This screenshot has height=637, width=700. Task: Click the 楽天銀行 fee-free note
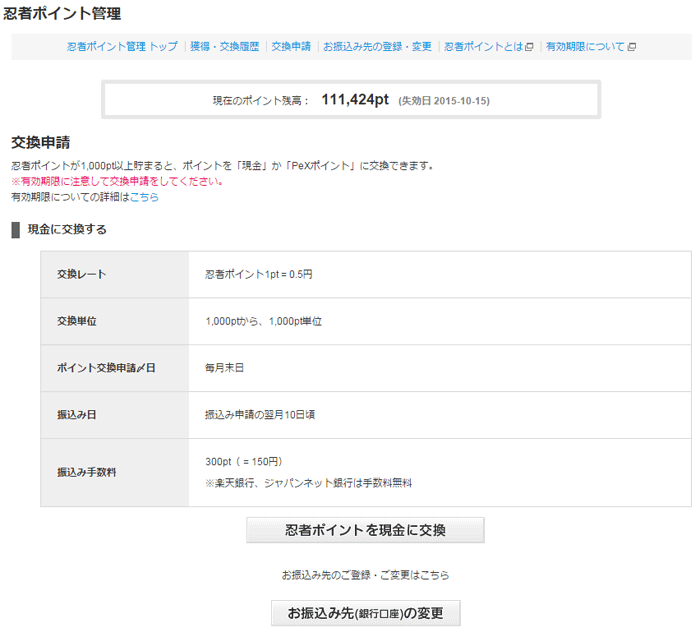pyautogui.click(x=308, y=483)
